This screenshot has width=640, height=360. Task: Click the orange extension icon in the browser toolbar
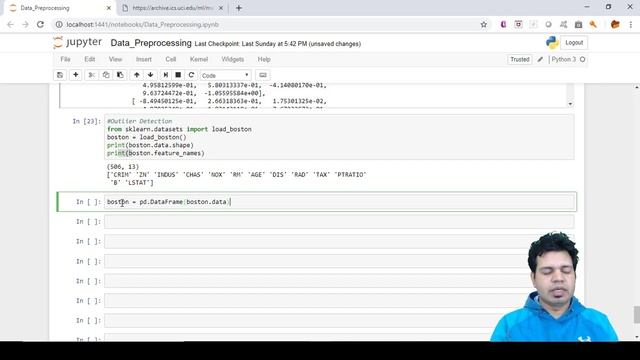[x=615, y=24]
